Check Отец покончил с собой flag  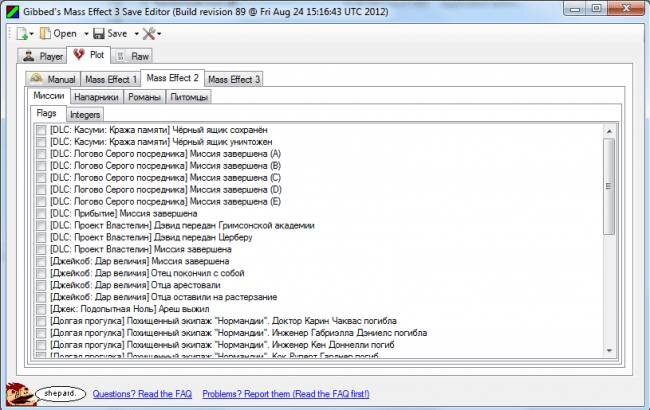click(41, 274)
